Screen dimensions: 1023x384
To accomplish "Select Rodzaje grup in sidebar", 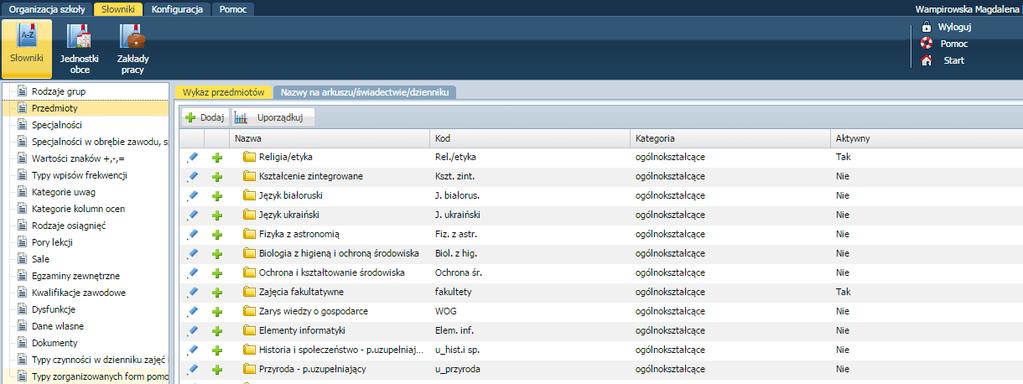I will pyautogui.click(x=59, y=92).
